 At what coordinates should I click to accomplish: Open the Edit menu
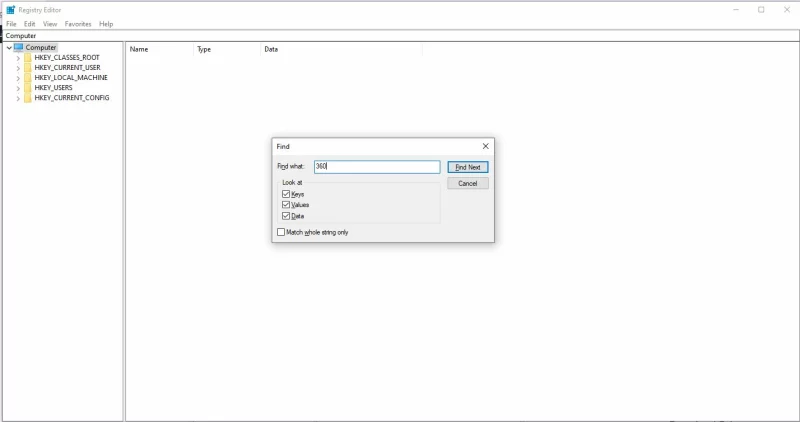[x=30, y=24]
